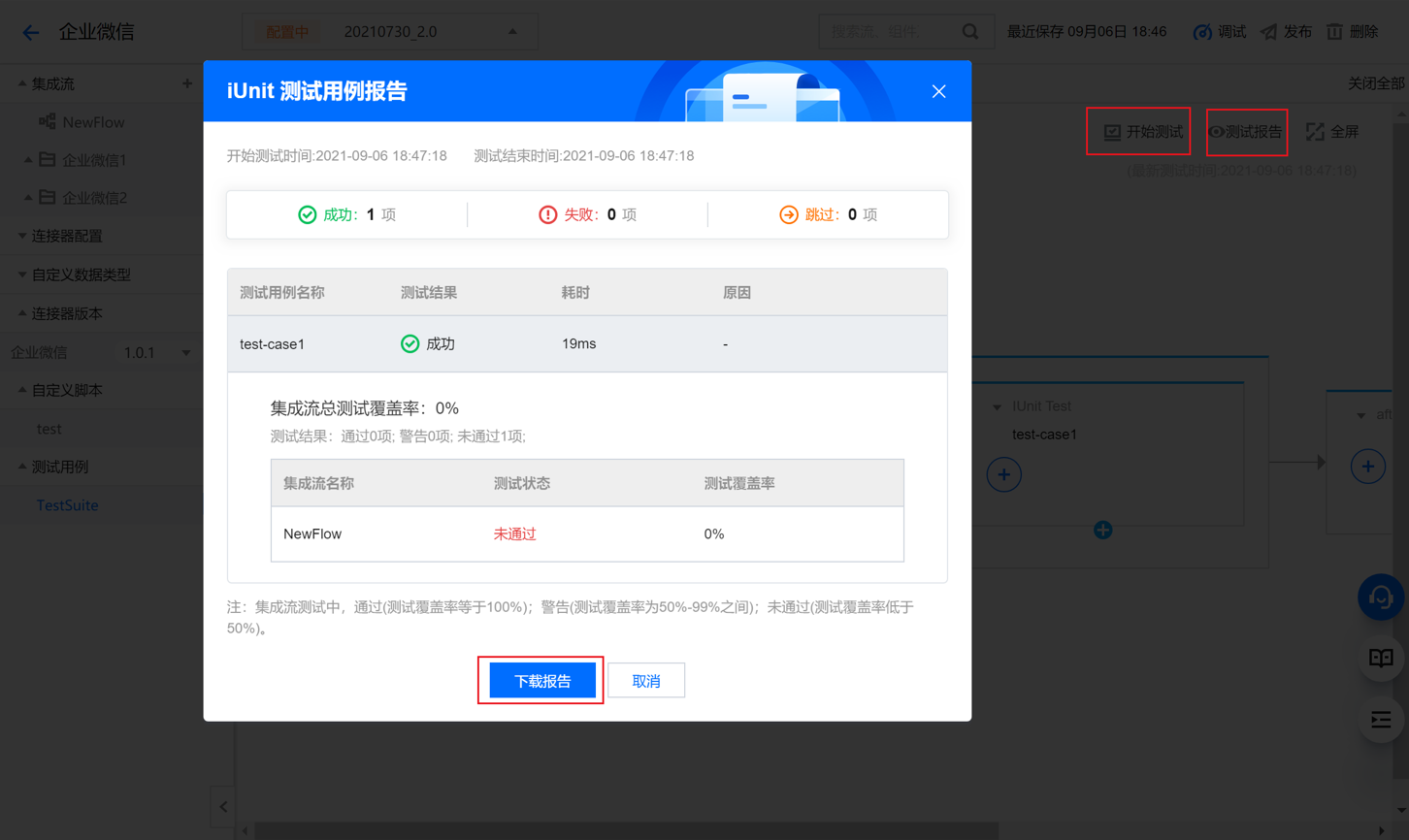Select the TestSuite item
This screenshot has height=840, width=1409.
pyautogui.click(x=67, y=505)
